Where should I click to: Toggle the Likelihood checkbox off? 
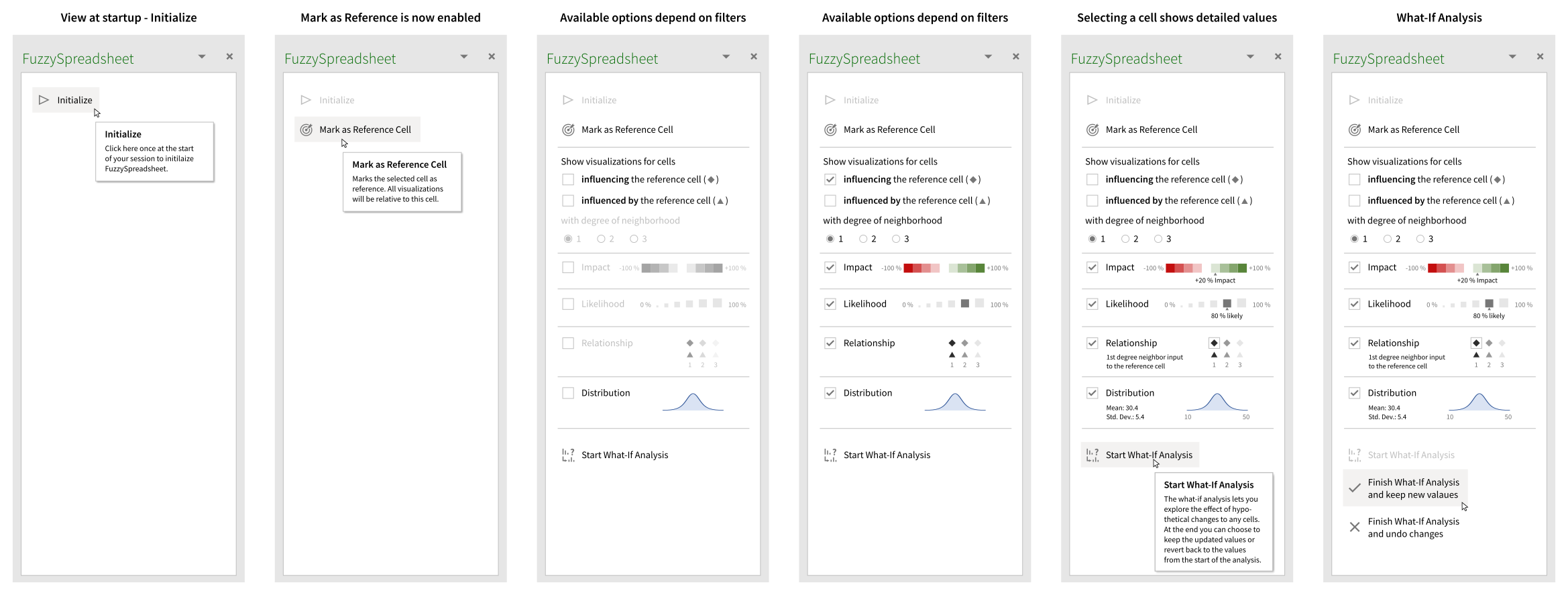[830, 303]
